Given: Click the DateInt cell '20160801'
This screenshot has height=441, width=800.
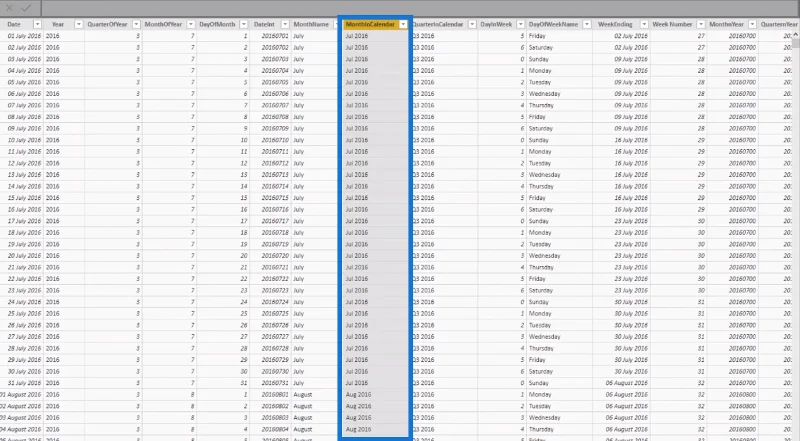Looking at the screenshot, I should coord(275,395).
